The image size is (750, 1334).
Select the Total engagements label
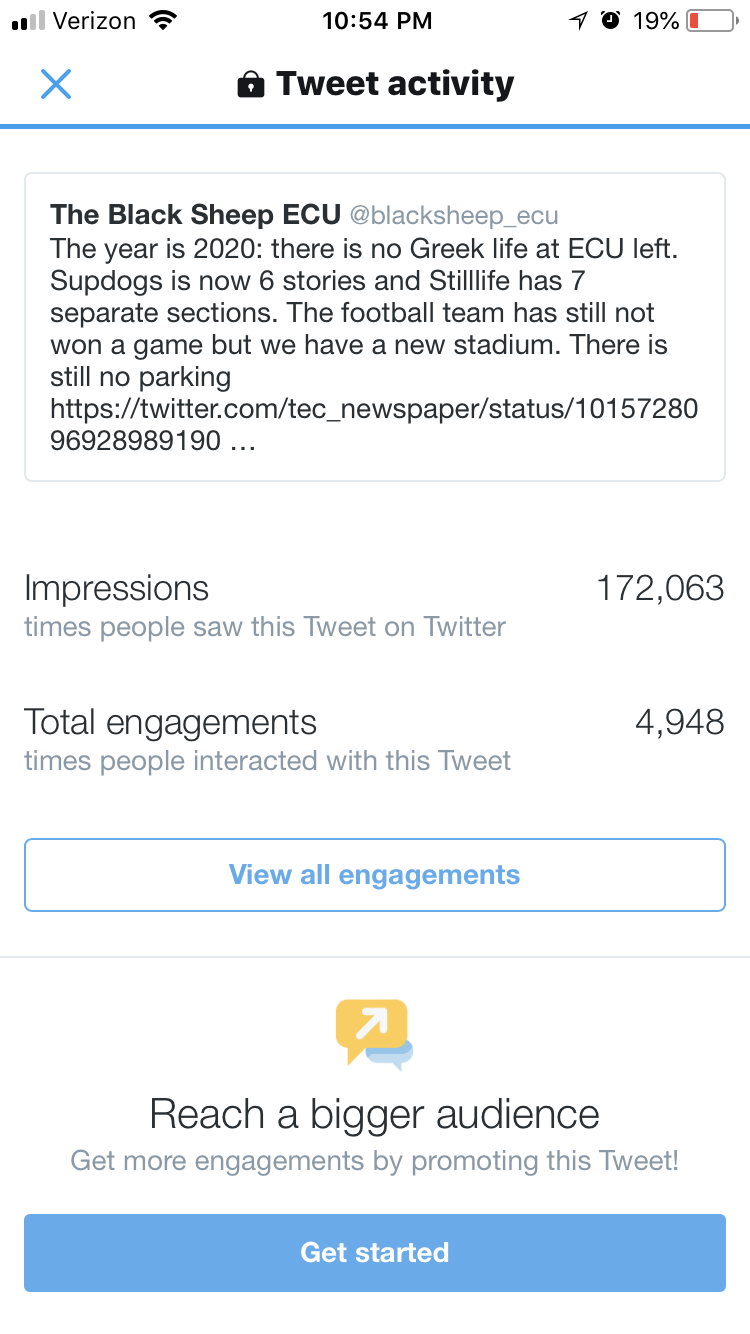170,722
